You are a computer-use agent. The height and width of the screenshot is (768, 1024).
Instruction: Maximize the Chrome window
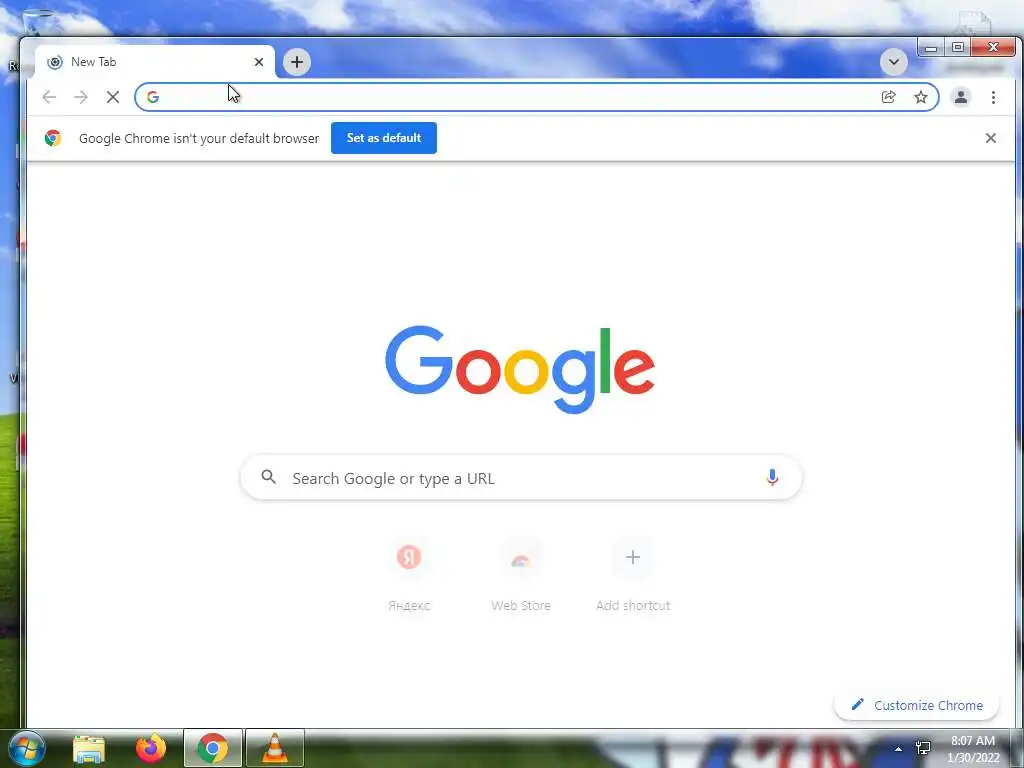pyautogui.click(x=957, y=47)
